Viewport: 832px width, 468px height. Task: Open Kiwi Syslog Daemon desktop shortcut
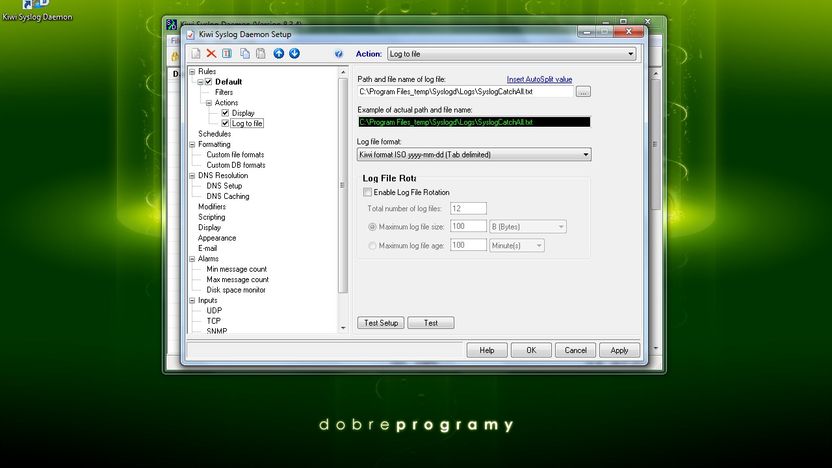(37, 11)
